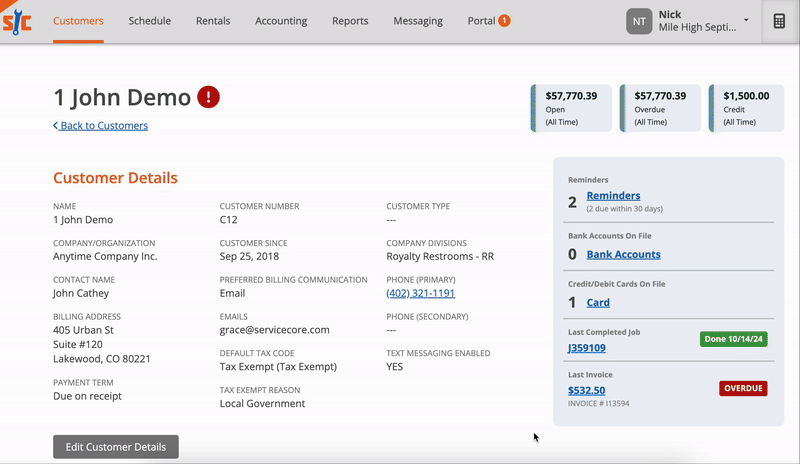The height and width of the screenshot is (464, 800).
Task: Click the Customer Details heading
Action: 115,178
